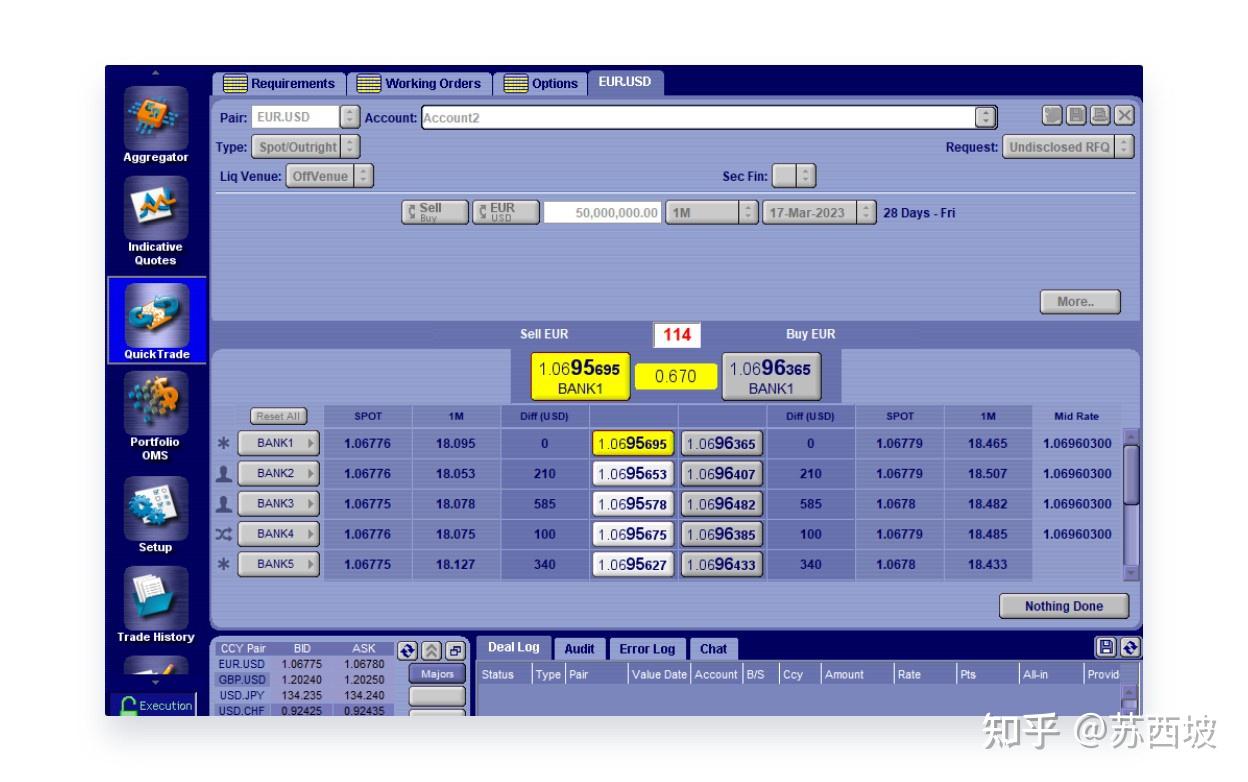Viewport: 1248px width, 782px height.
Task: Select the GBP.USD row in rates panel
Action: point(303,679)
